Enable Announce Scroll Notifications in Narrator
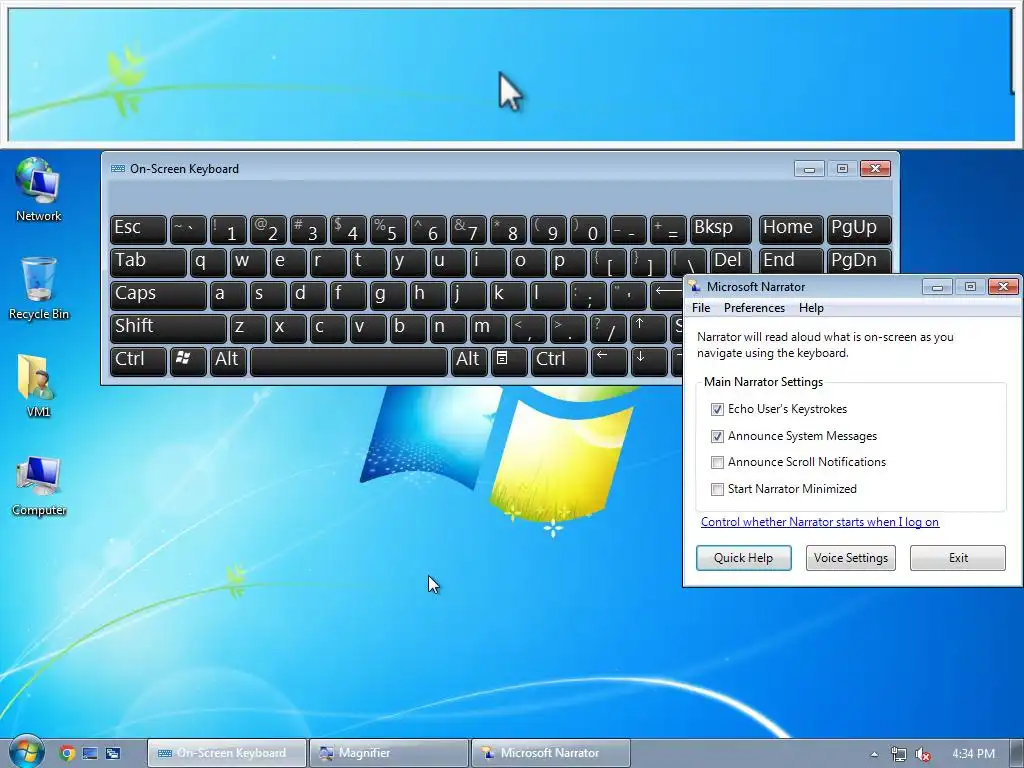Image resolution: width=1024 pixels, height=768 pixels. 717,462
